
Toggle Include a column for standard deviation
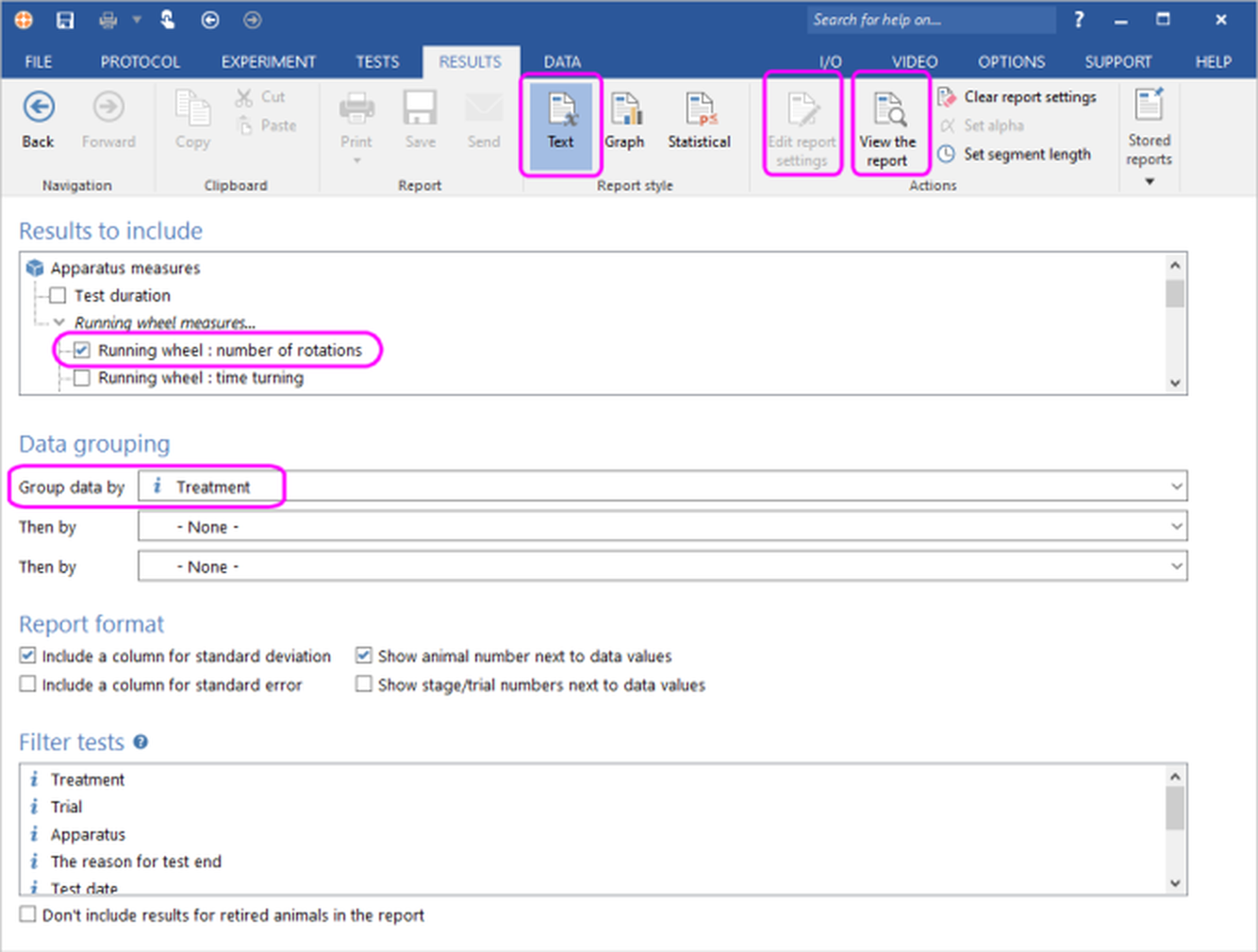pyautogui.click(x=28, y=655)
